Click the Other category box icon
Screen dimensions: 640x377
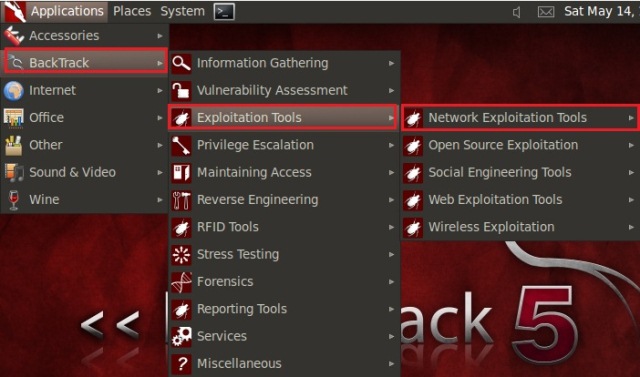pyautogui.click(x=13, y=145)
